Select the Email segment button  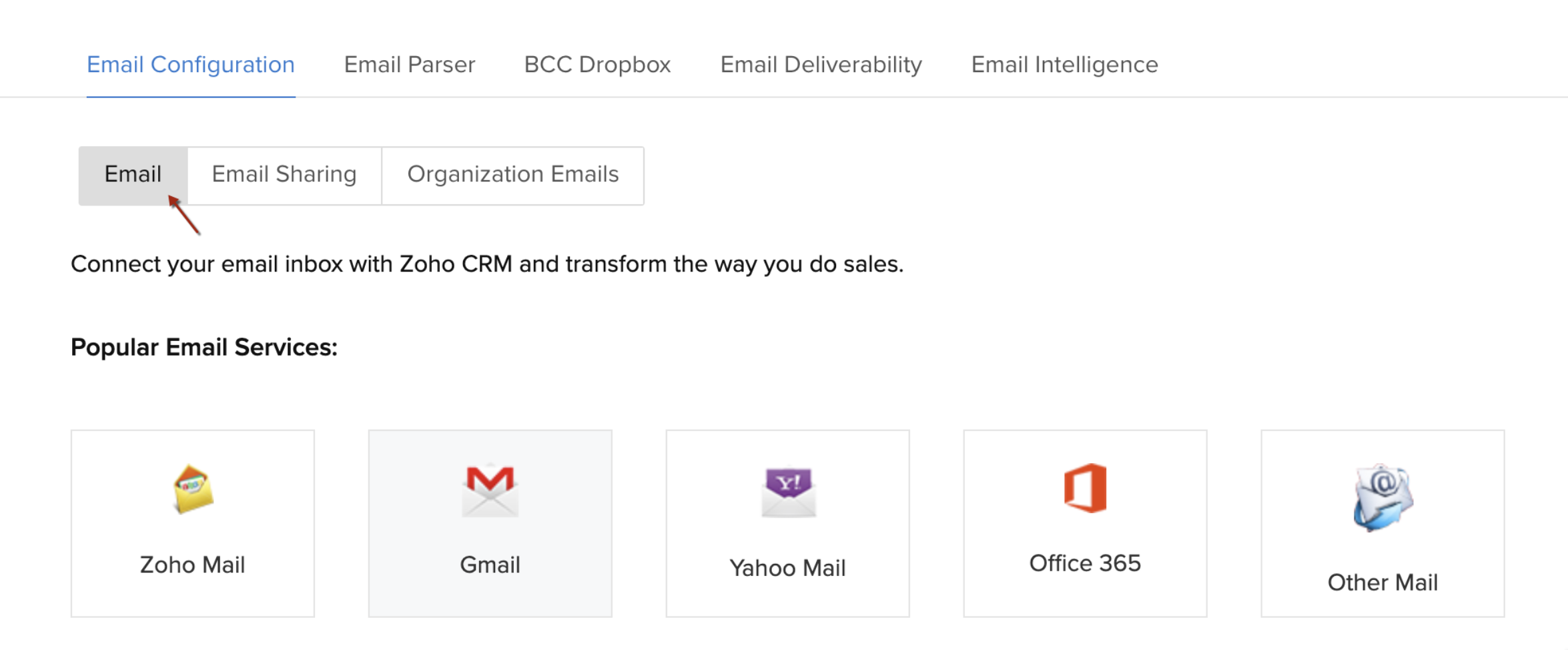click(x=133, y=175)
